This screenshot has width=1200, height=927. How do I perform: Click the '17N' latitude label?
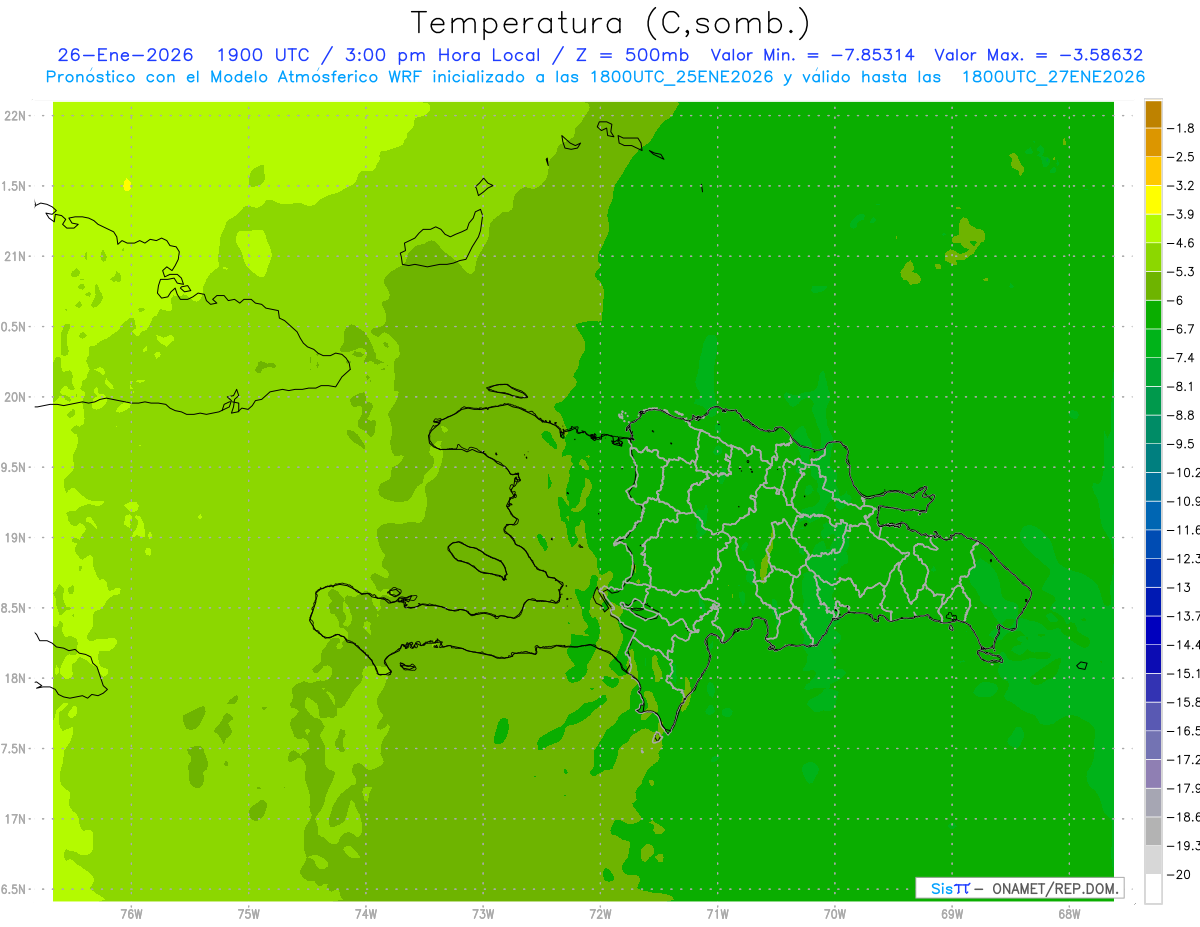(x=15, y=819)
